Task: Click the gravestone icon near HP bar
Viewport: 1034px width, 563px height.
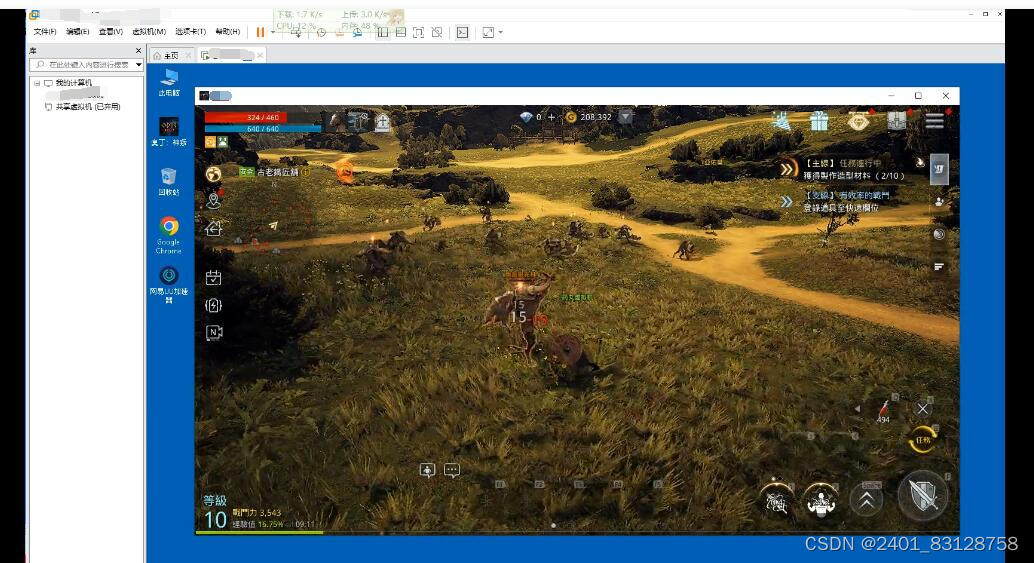Action: tap(382, 121)
